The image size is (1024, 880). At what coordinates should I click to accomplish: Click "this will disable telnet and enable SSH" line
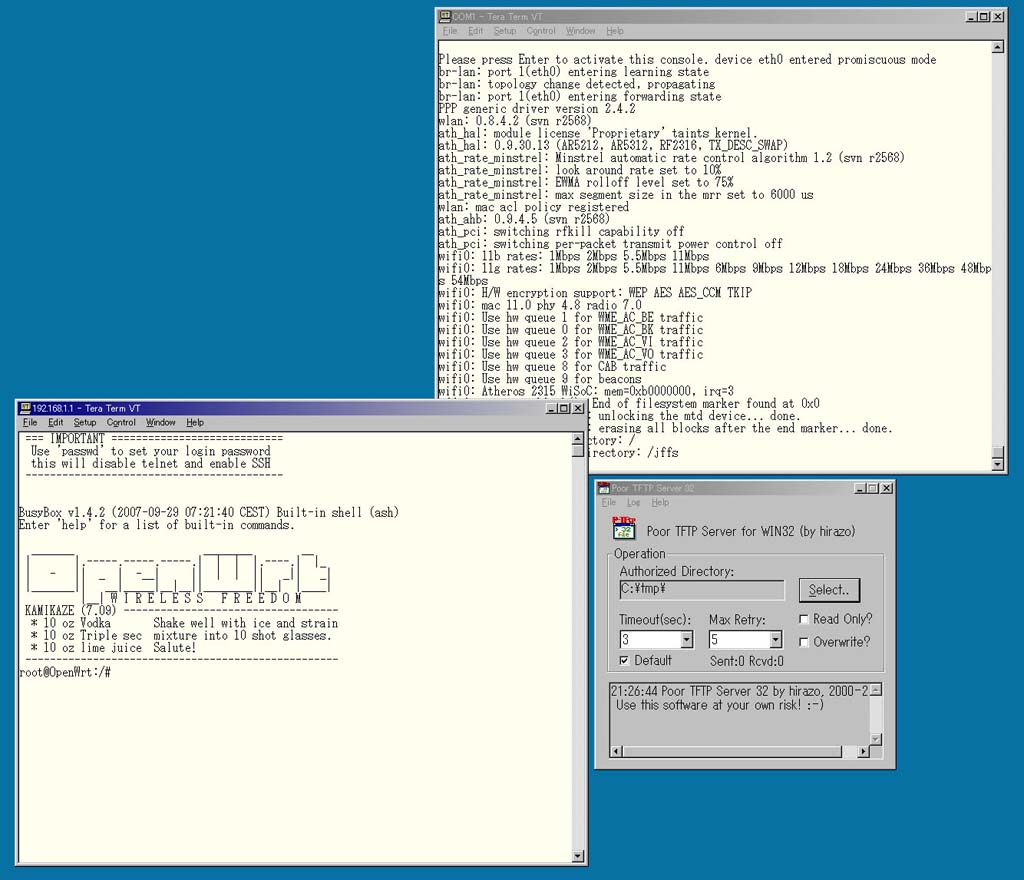coord(150,464)
